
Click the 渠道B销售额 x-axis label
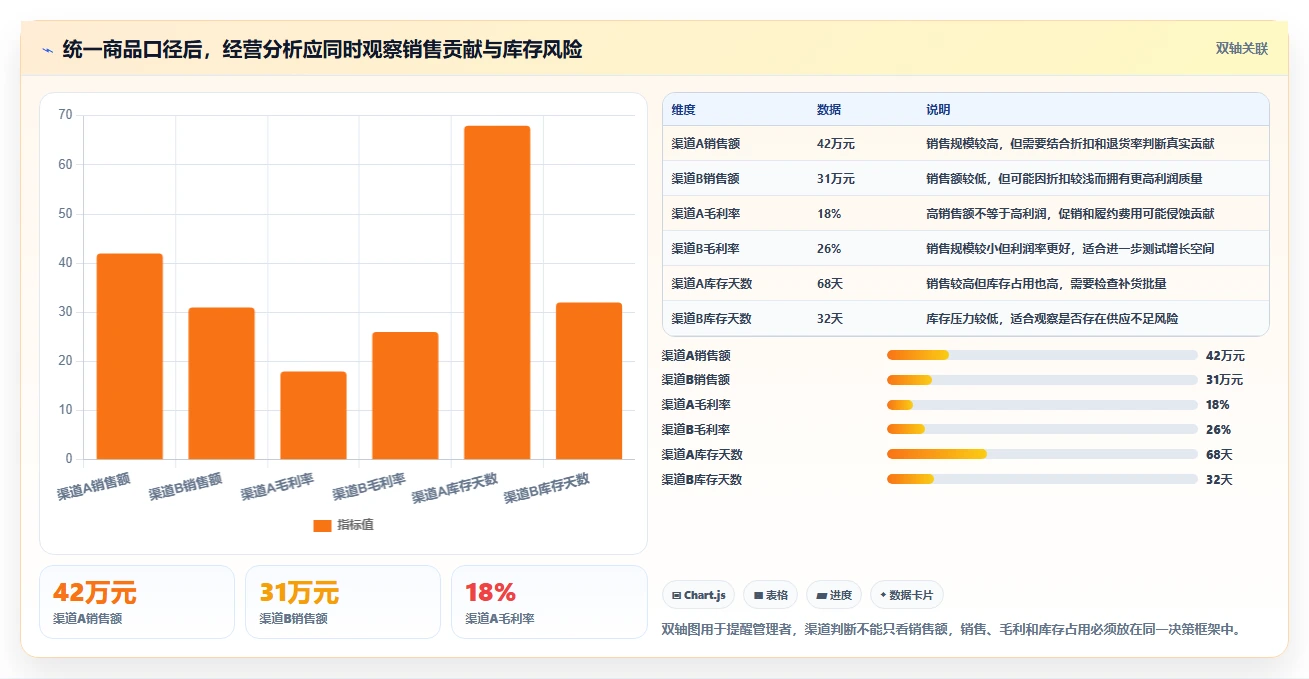point(186,486)
